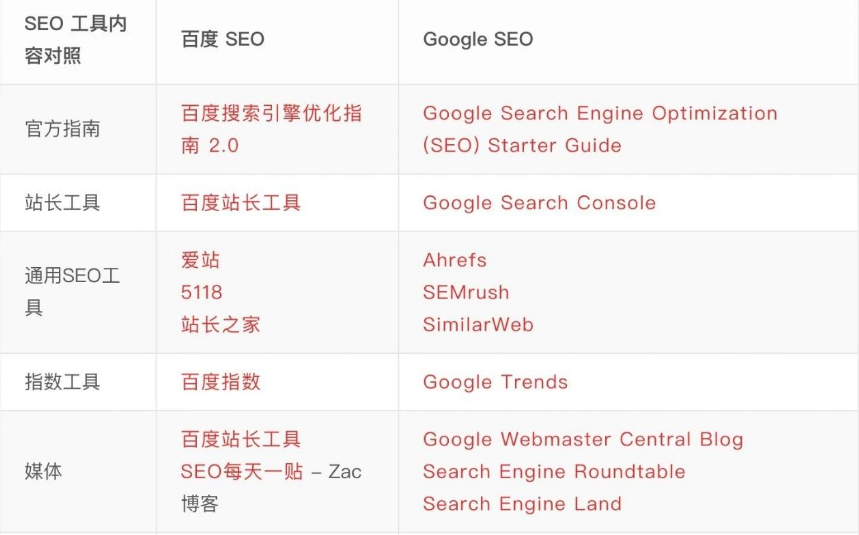Image resolution: width=859 pixels, height=535 pixels.
Task: Open the SEO每天一贴 link
Action: (242, 471)
